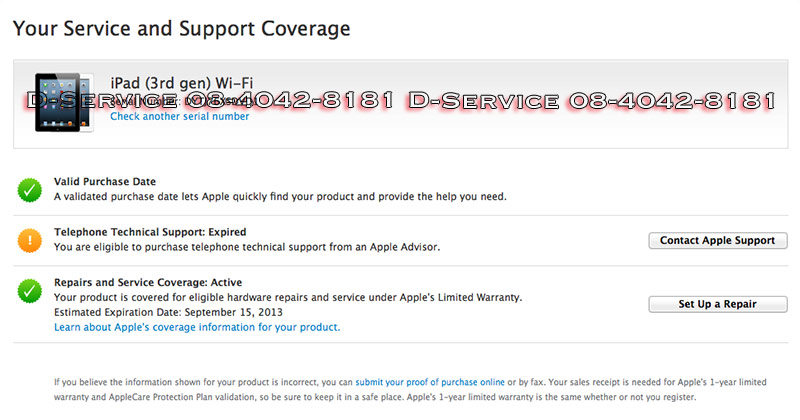Select Repairs and Service Coverage: Active heading
Screen dimensions: 800x420
(x=148, y=283)
